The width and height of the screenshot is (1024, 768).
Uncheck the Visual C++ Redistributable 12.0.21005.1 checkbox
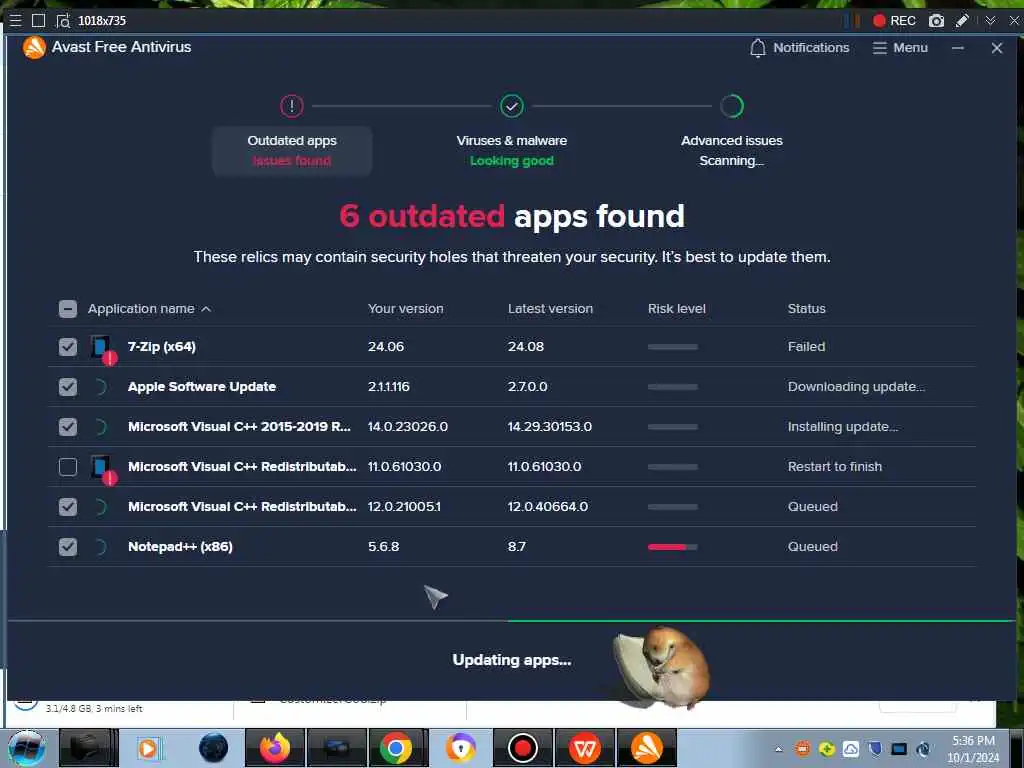68,507
